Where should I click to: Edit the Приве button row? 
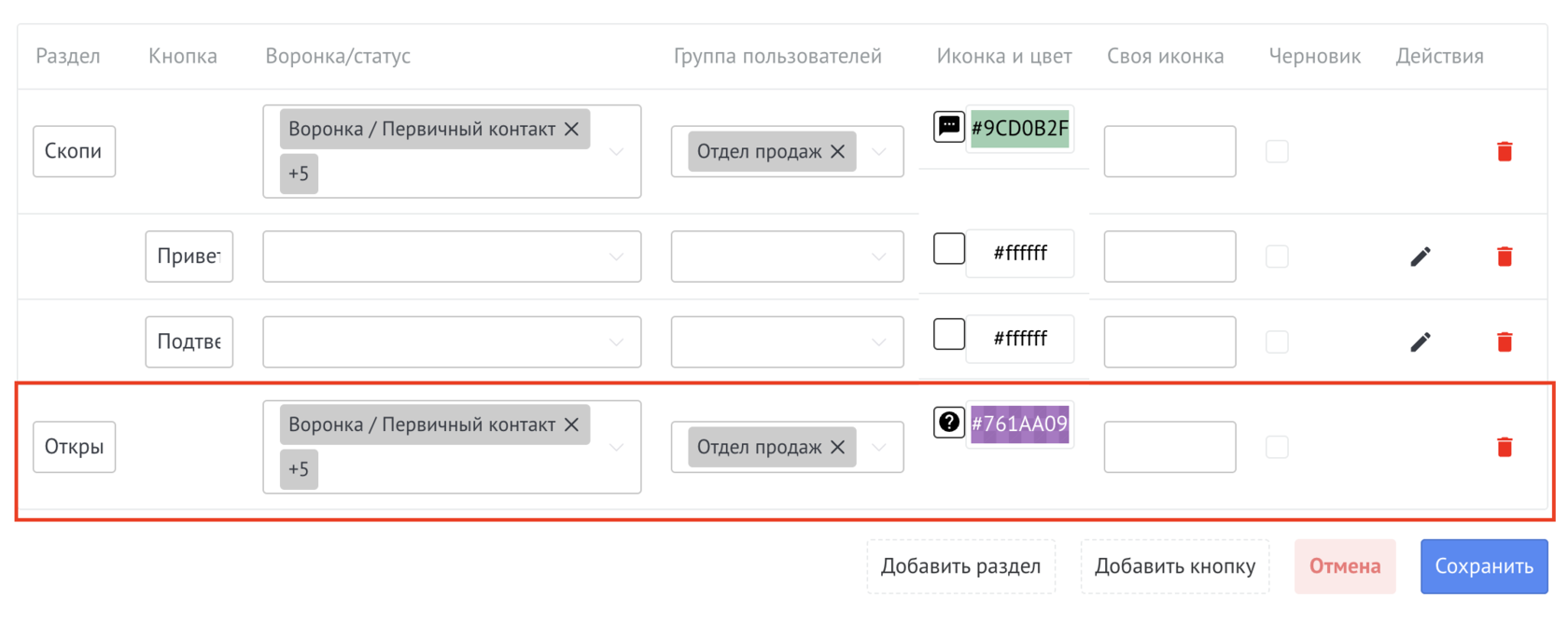1420,257
